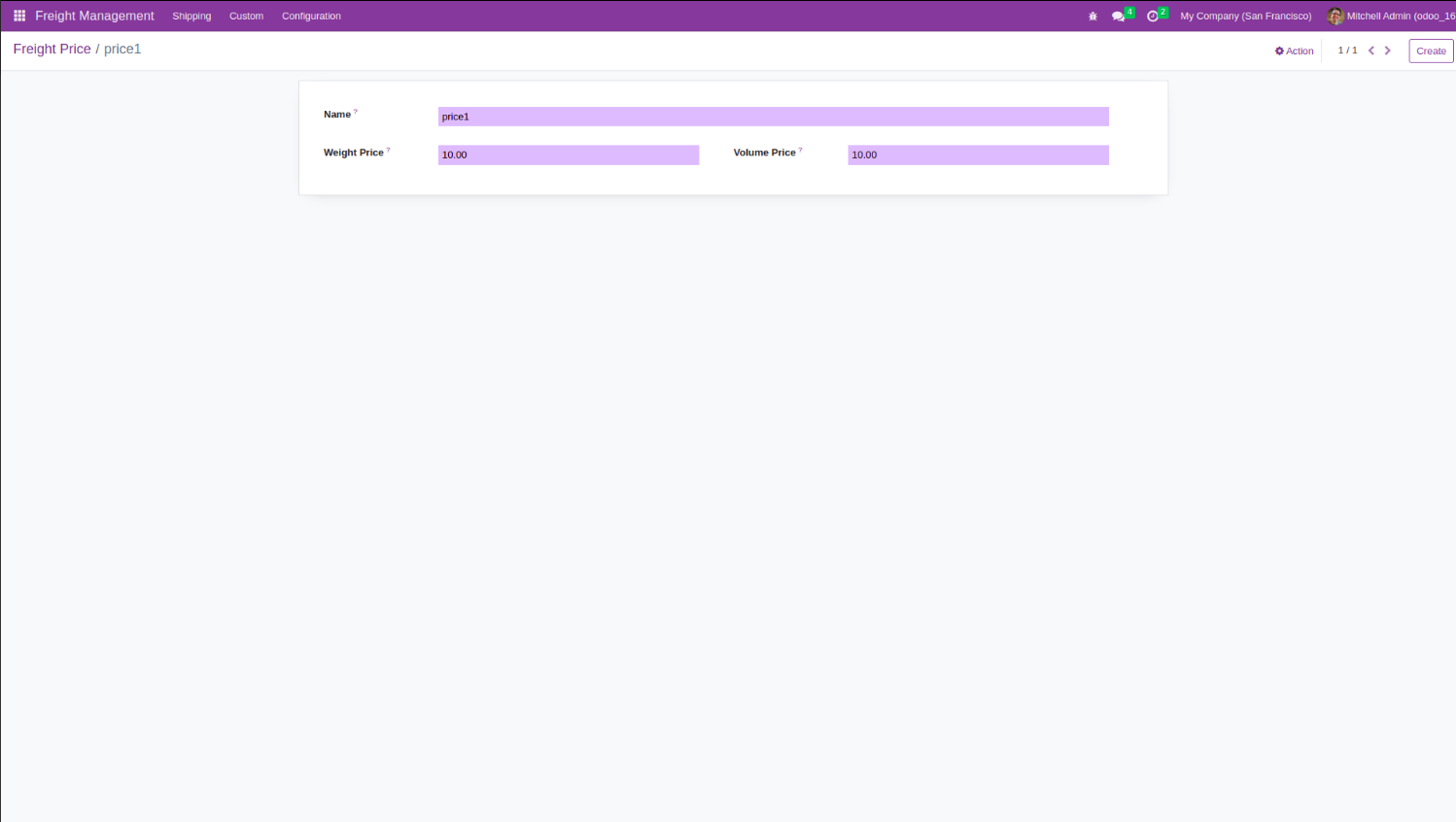Screen dimensions: 1456x822
Task: Click the Volume Price label
Action: [x=764, y=153]
